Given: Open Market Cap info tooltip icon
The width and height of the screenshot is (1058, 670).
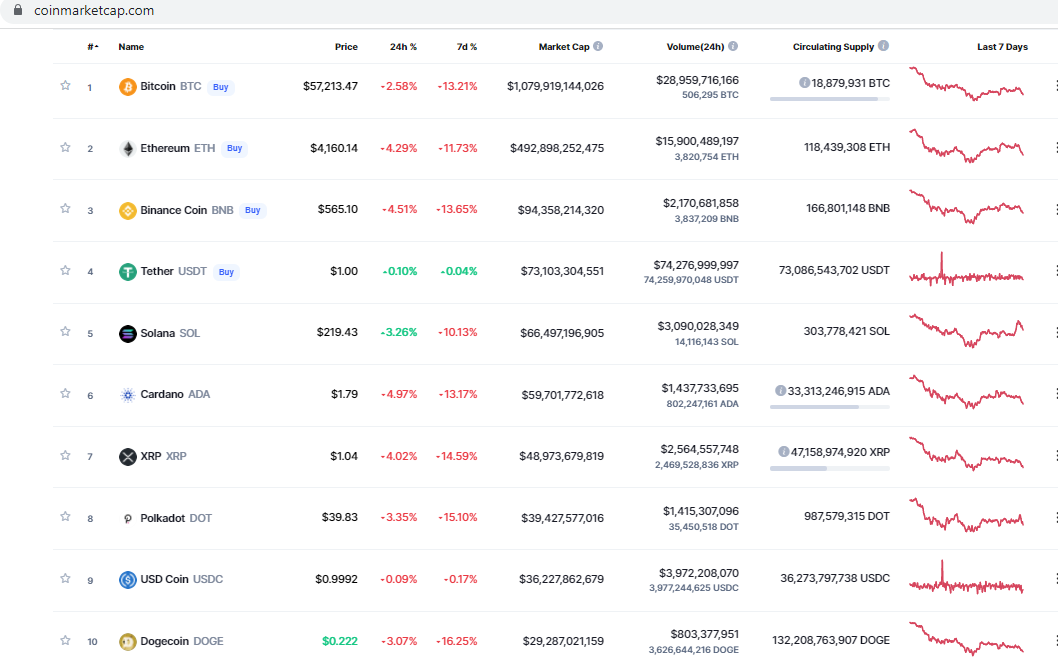Looking at the screenshot, I should 598,46.
